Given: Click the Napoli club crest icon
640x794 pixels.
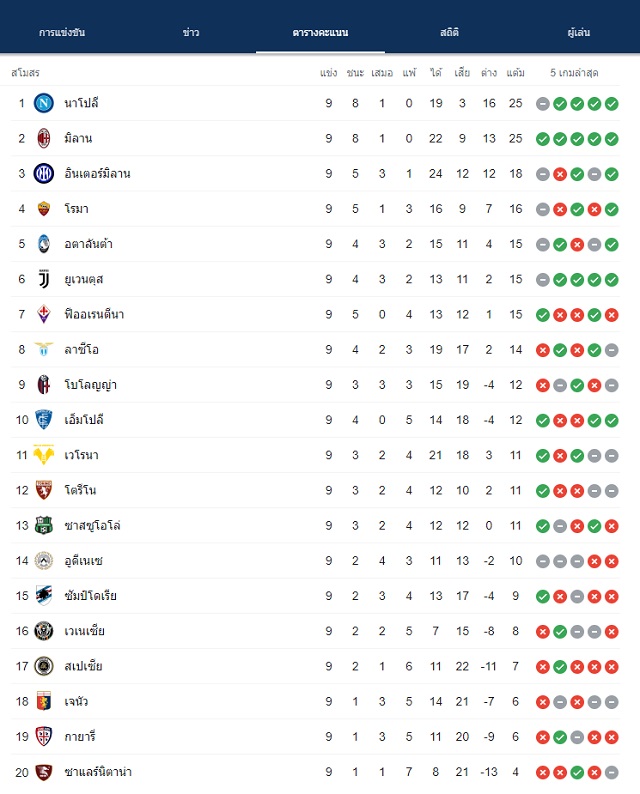Looking at the screenshot, I should (x=44, y=103).
